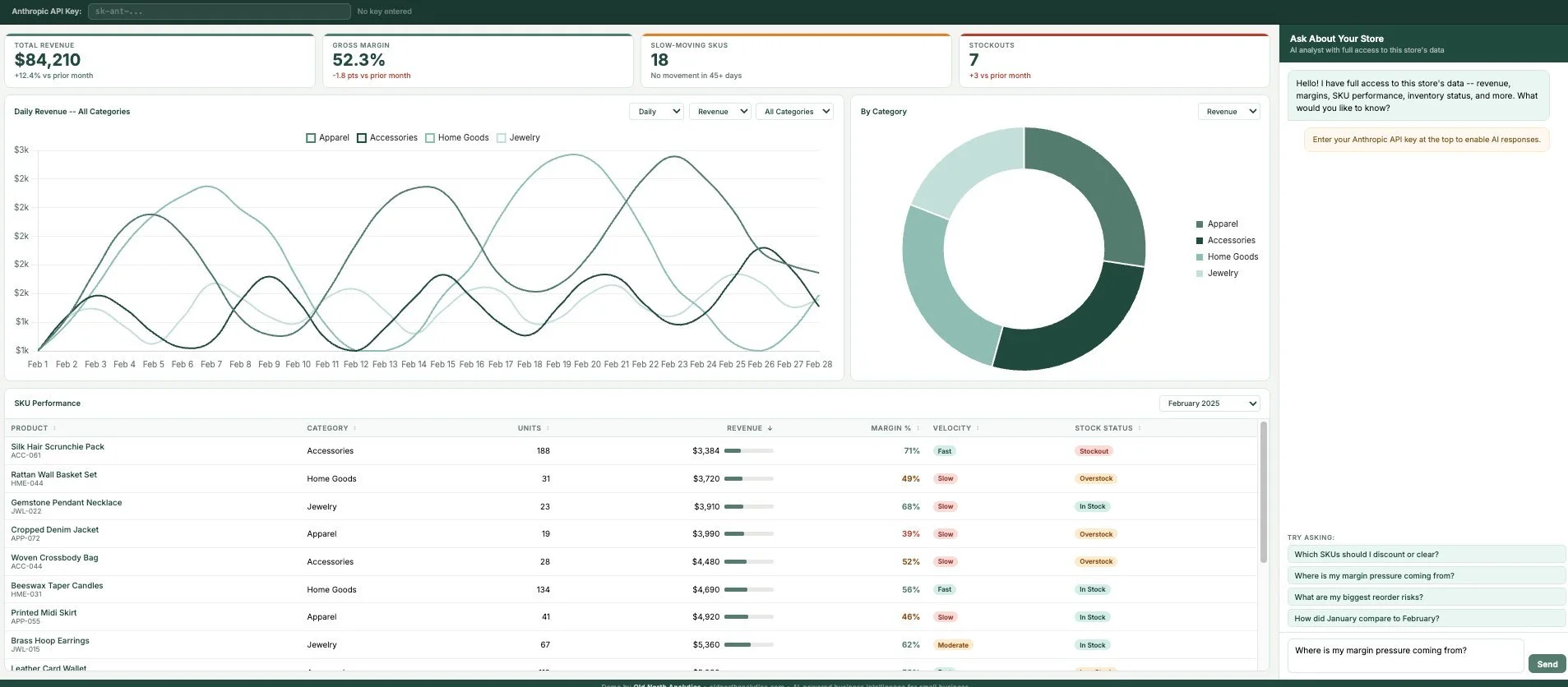Click the chat message text box
Viewport: 1568px width, 687px height.
point(1405,656)
